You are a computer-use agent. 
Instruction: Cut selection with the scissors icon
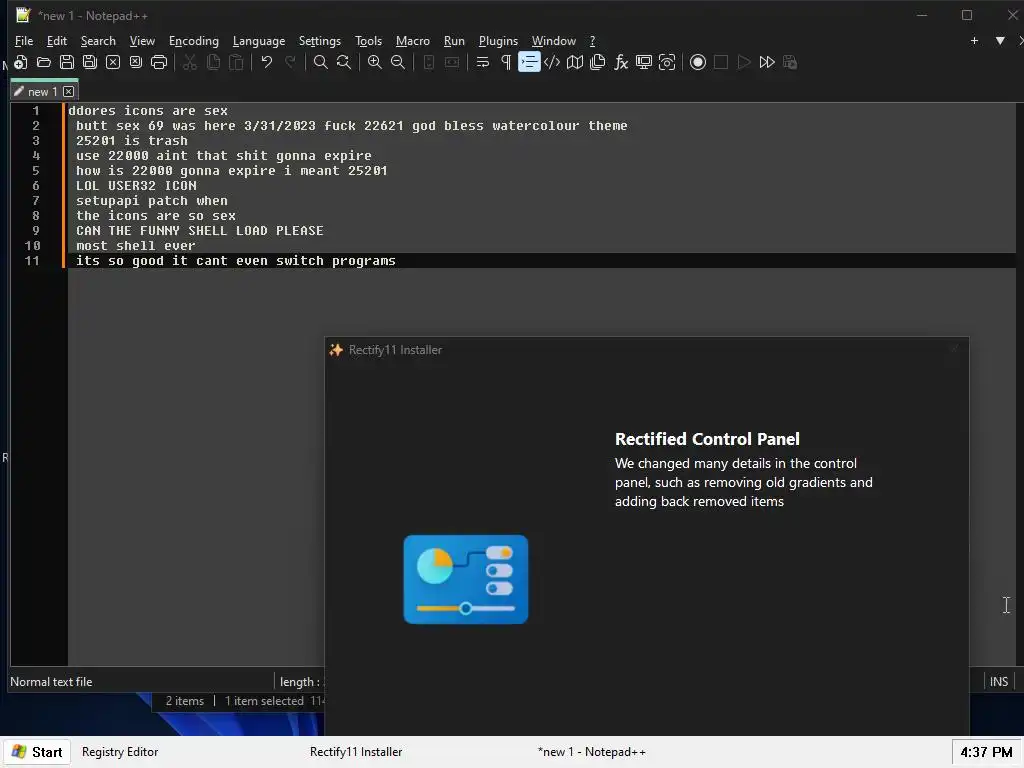190,62
